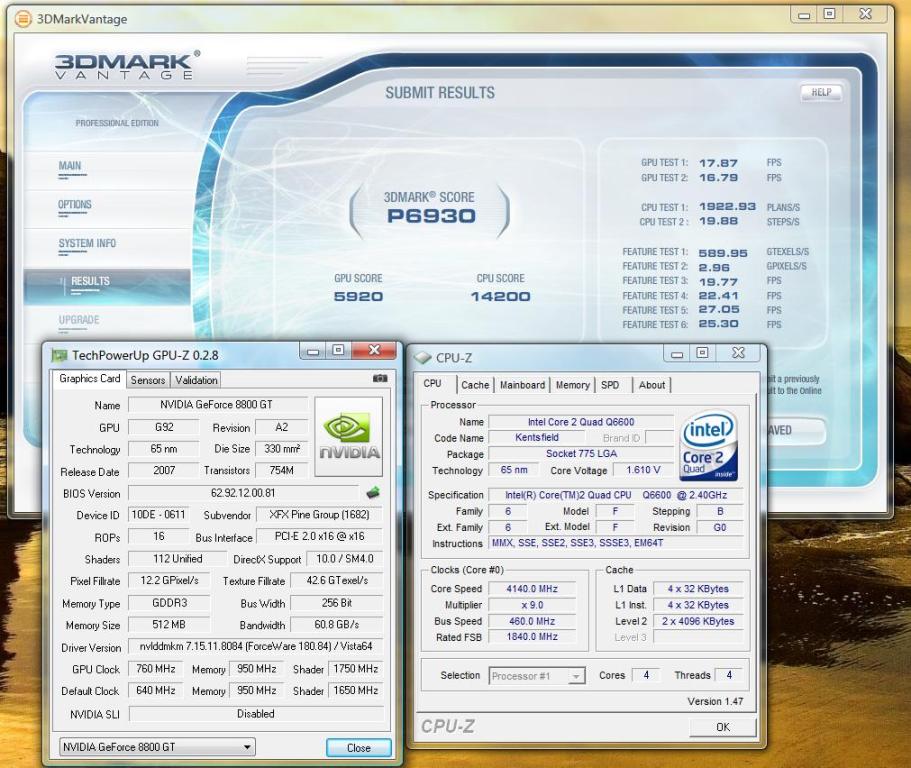Image resolution: width=911 pixels, height=768 pixels.
Task: Click the 3DMark score P6930
Action: pos(431,216)
